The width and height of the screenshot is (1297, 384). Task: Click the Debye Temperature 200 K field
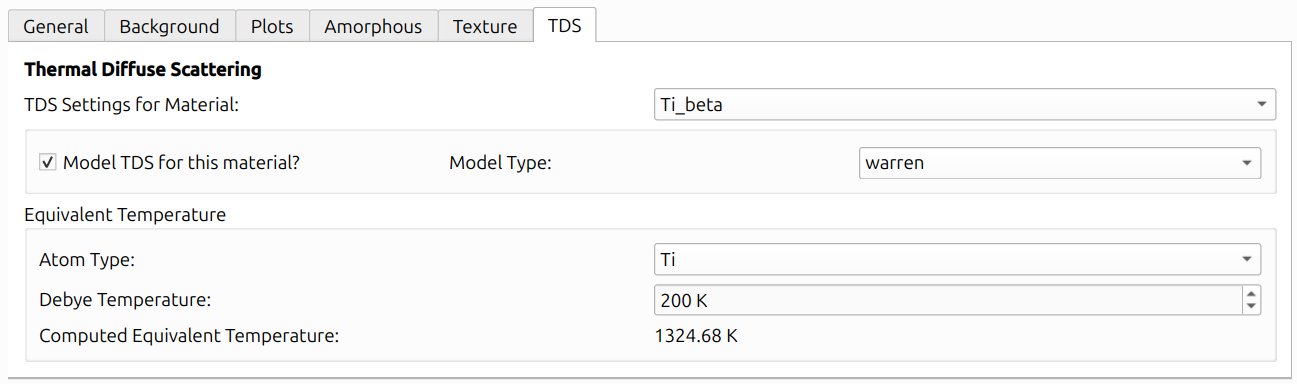[x=947, y=299]
